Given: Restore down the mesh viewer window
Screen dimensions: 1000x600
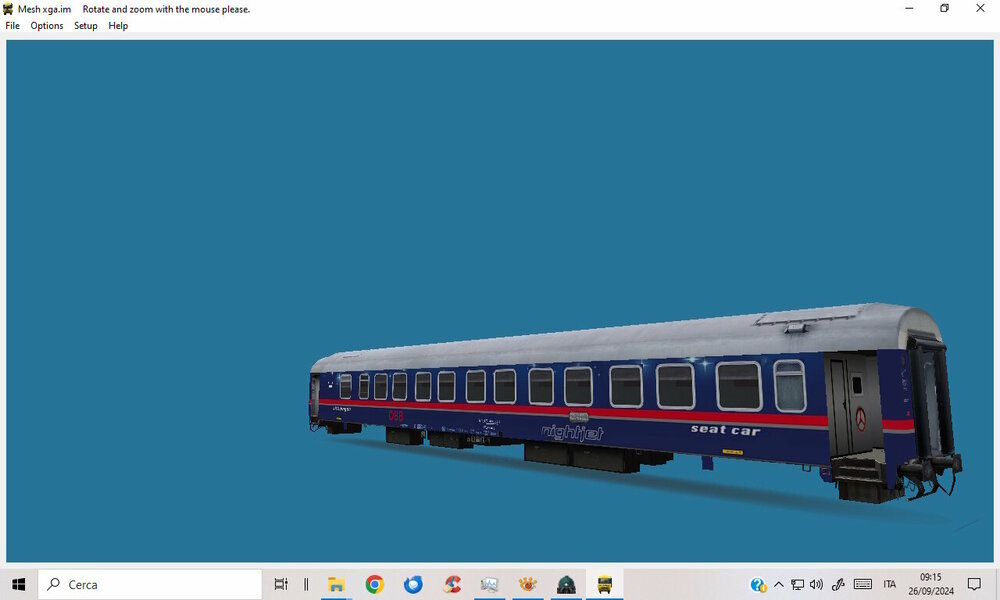Looking at the screenshot, I should [945, 8].
